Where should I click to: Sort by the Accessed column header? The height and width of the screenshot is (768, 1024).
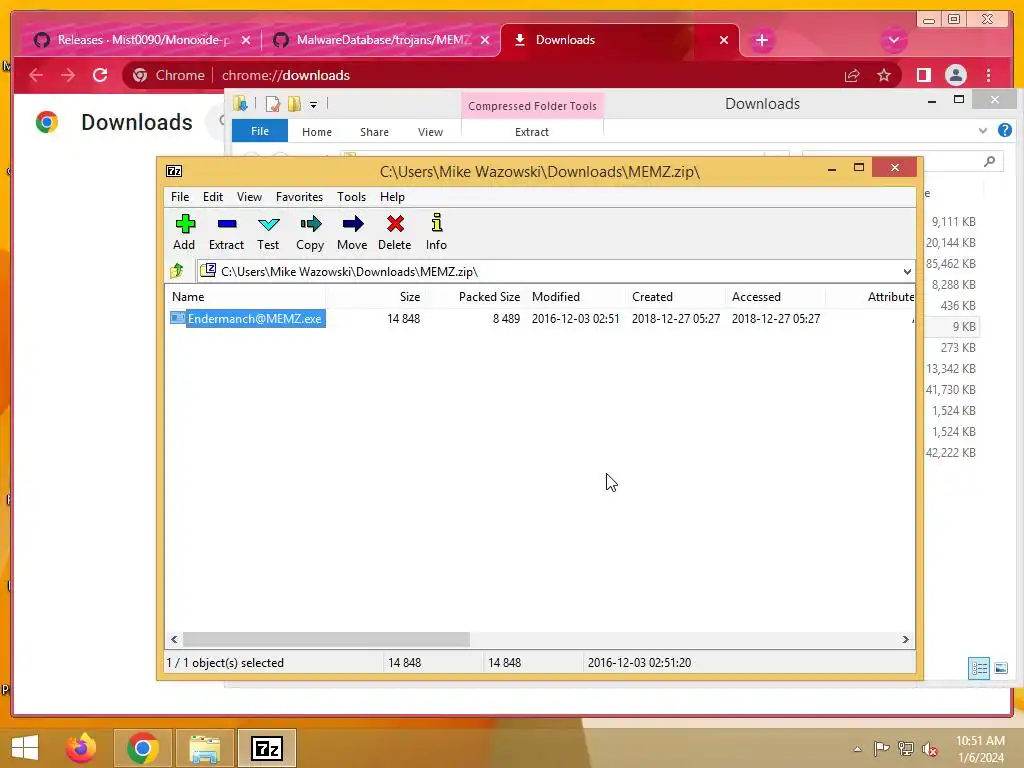tap(776, 296)
